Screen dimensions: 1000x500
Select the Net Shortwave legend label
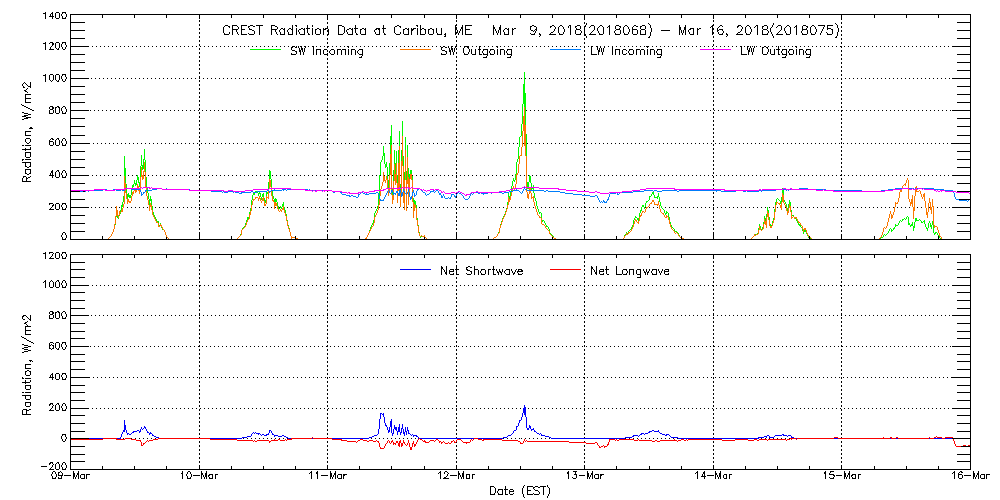click(x=481, y=270)
